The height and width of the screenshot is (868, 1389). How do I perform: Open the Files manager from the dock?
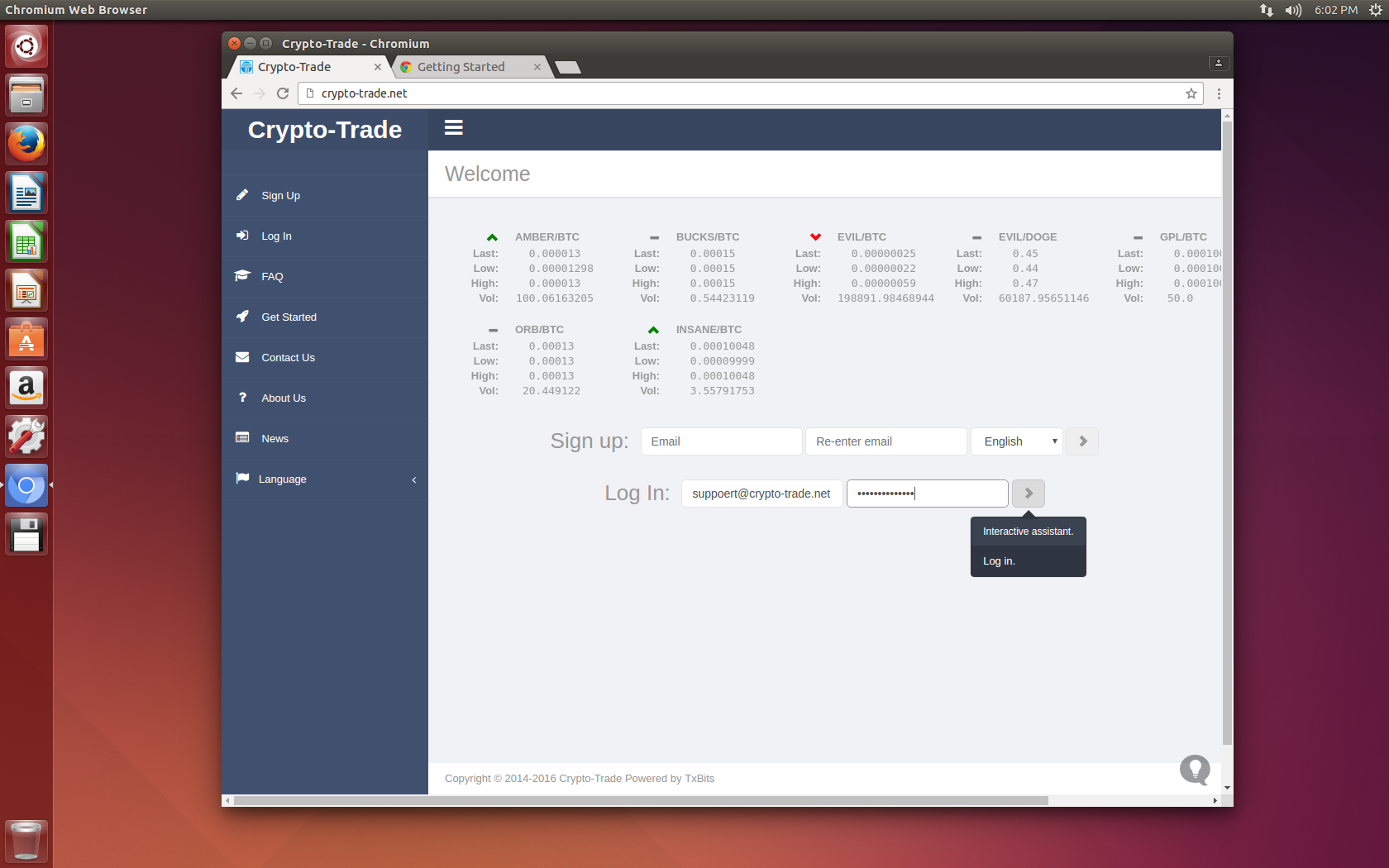pos(26,94)
